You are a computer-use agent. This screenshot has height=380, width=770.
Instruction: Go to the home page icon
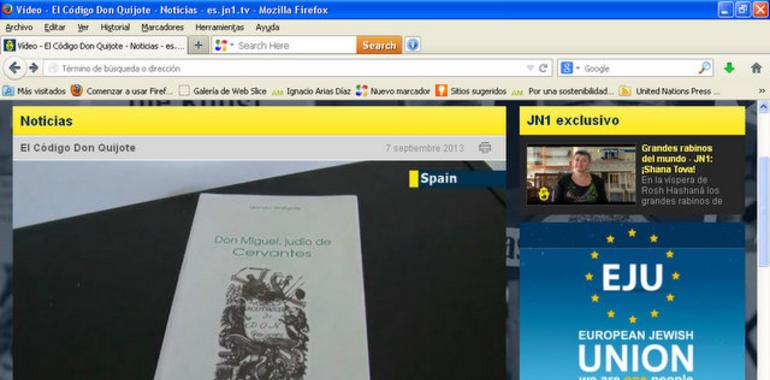coord(756,68)
